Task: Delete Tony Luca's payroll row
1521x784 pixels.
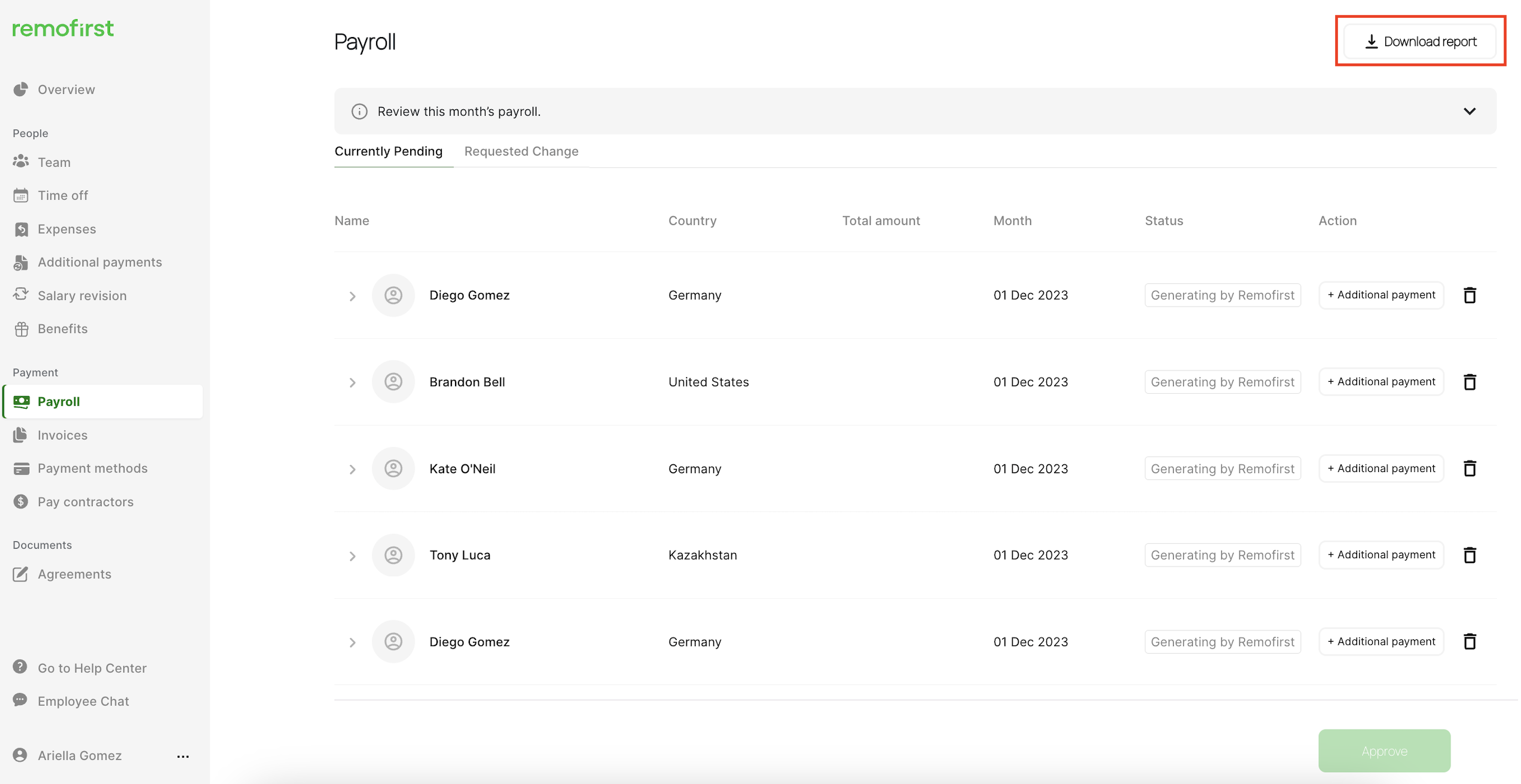Action: pos(1469,555)
